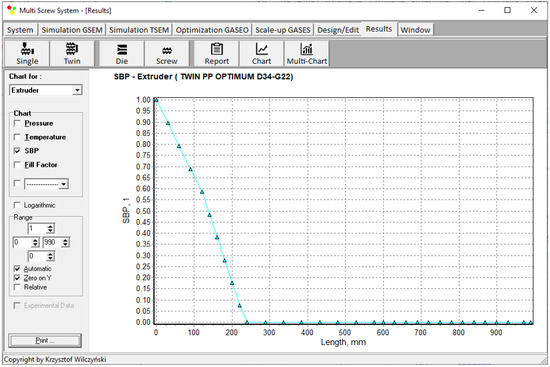Click the Print button
550x367 pixels.
pos(45,340)
